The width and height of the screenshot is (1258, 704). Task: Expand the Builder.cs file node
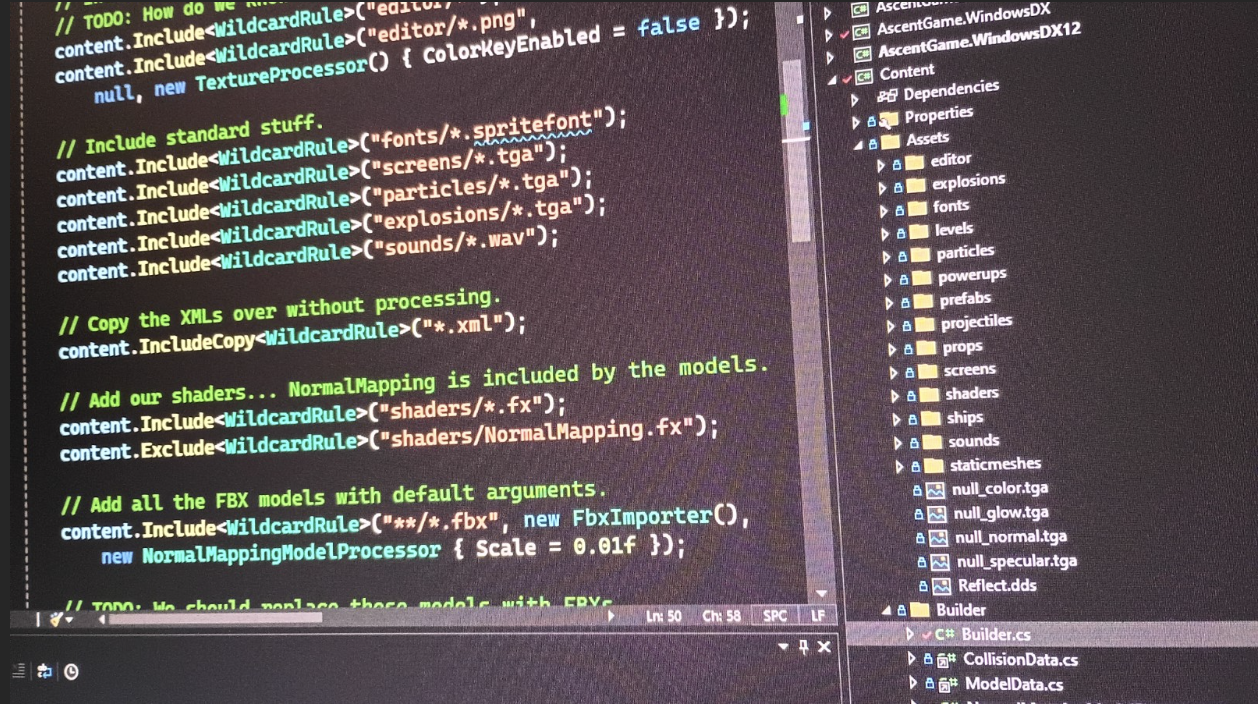910,635
